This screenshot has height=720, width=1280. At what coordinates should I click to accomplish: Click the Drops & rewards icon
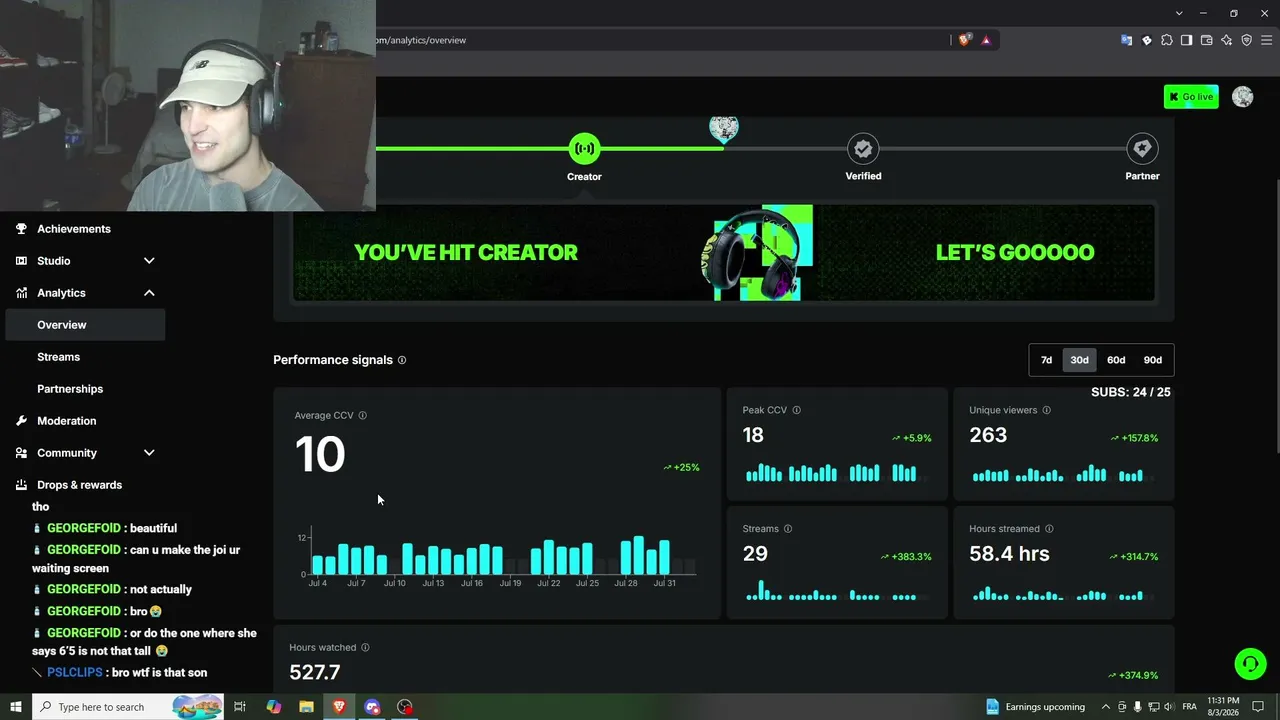coord(21,485)
